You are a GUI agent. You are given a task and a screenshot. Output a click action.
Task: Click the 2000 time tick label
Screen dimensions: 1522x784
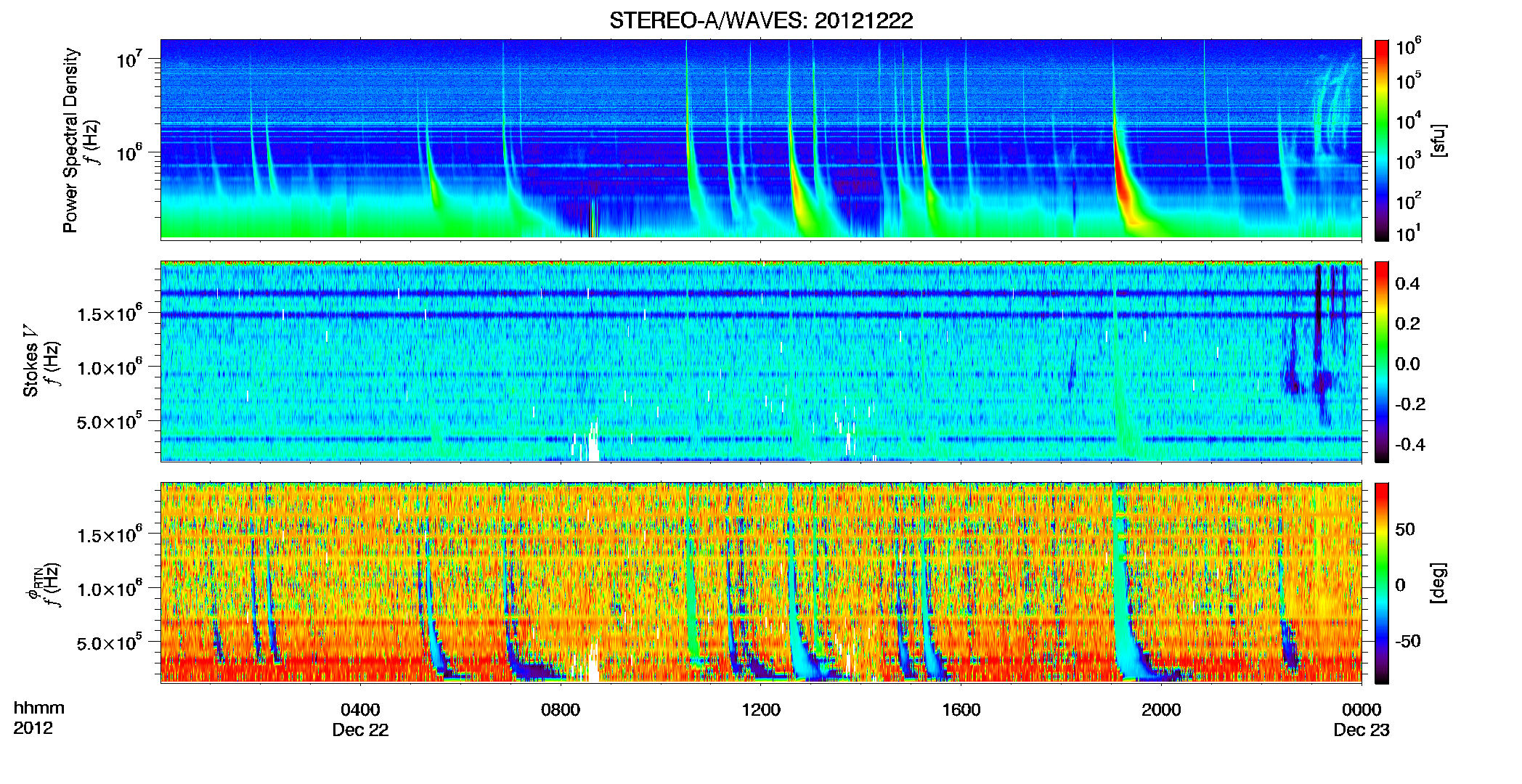1161,709
